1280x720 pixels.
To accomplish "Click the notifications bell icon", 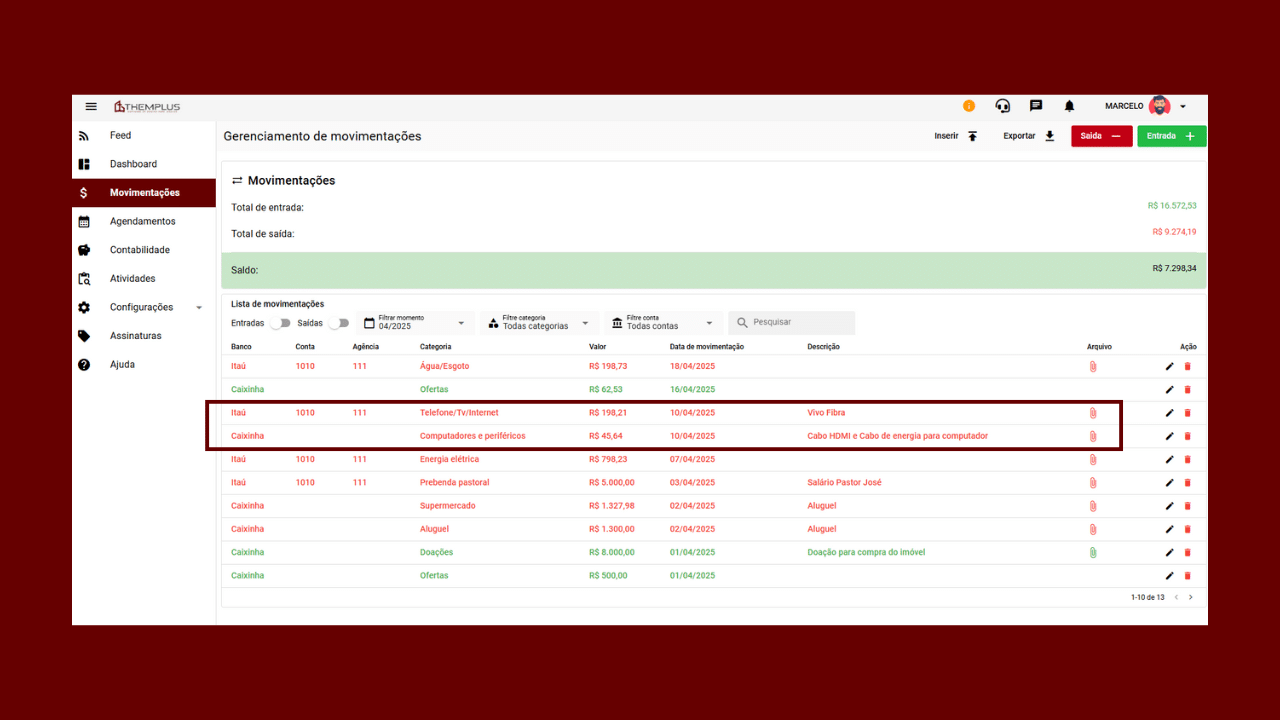I will (x=1069, y=106).
